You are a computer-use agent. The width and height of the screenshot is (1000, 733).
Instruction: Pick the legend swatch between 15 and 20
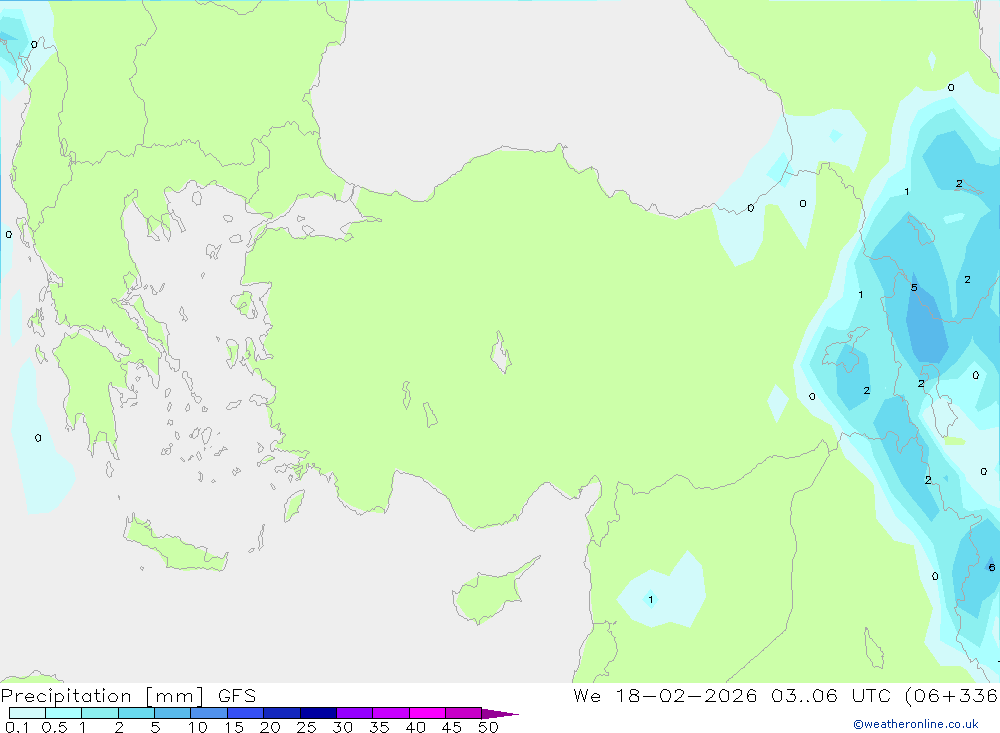[x=246, y=713]
